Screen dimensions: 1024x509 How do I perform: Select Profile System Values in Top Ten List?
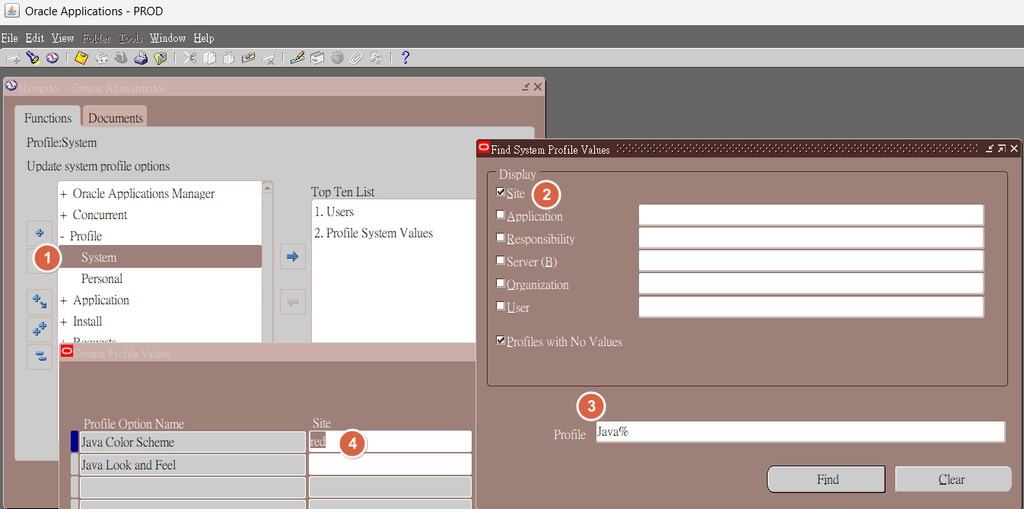(x=374, y=233)
